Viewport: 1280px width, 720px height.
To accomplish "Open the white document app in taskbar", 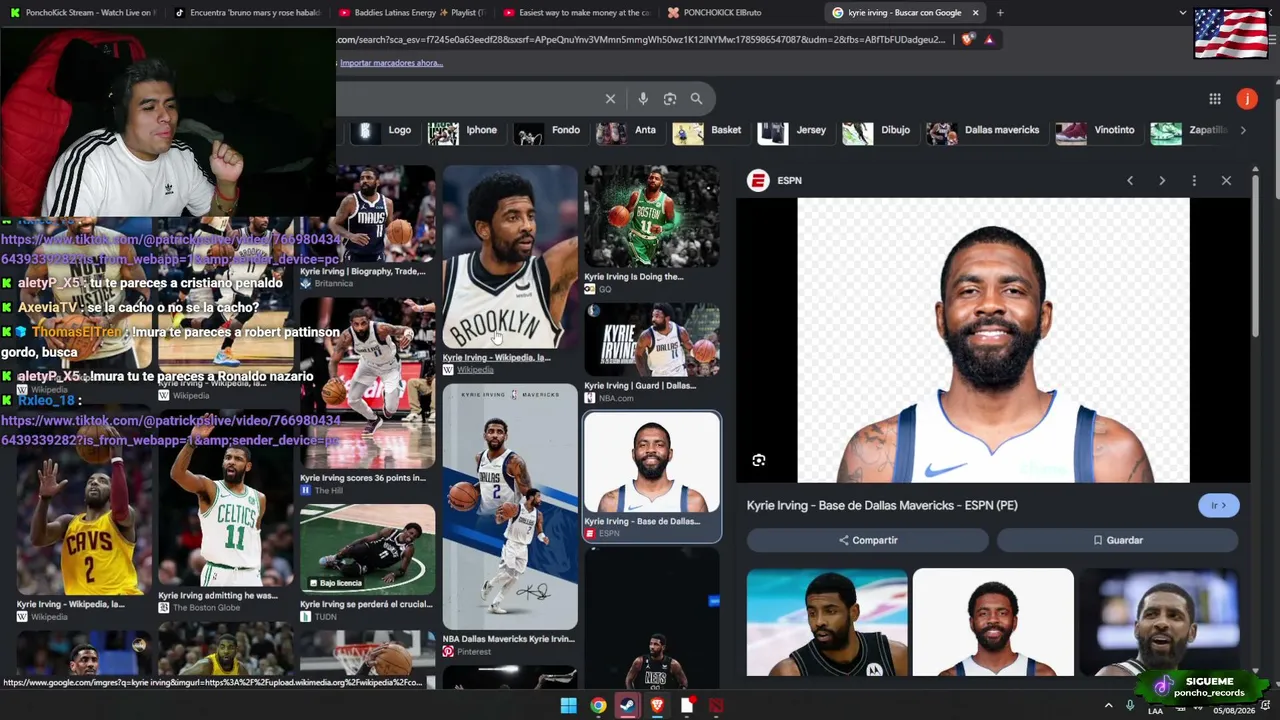I will [x=687, y=706].
